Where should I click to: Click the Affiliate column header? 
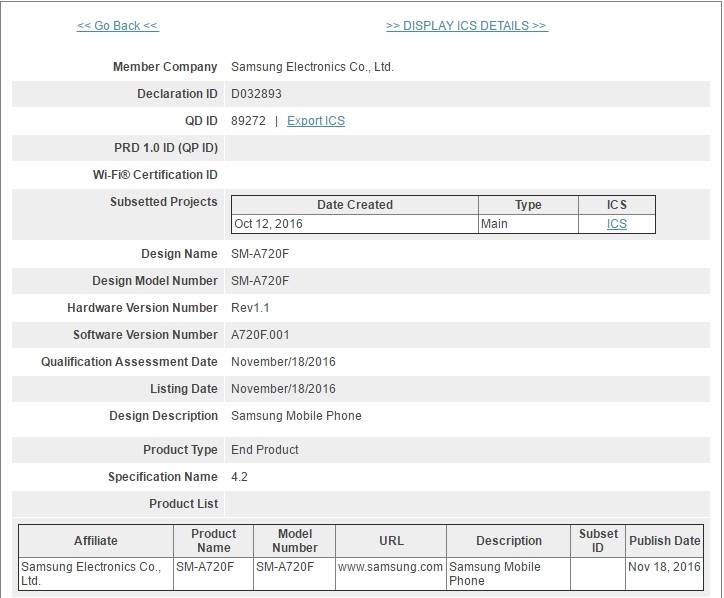point(96,541)
